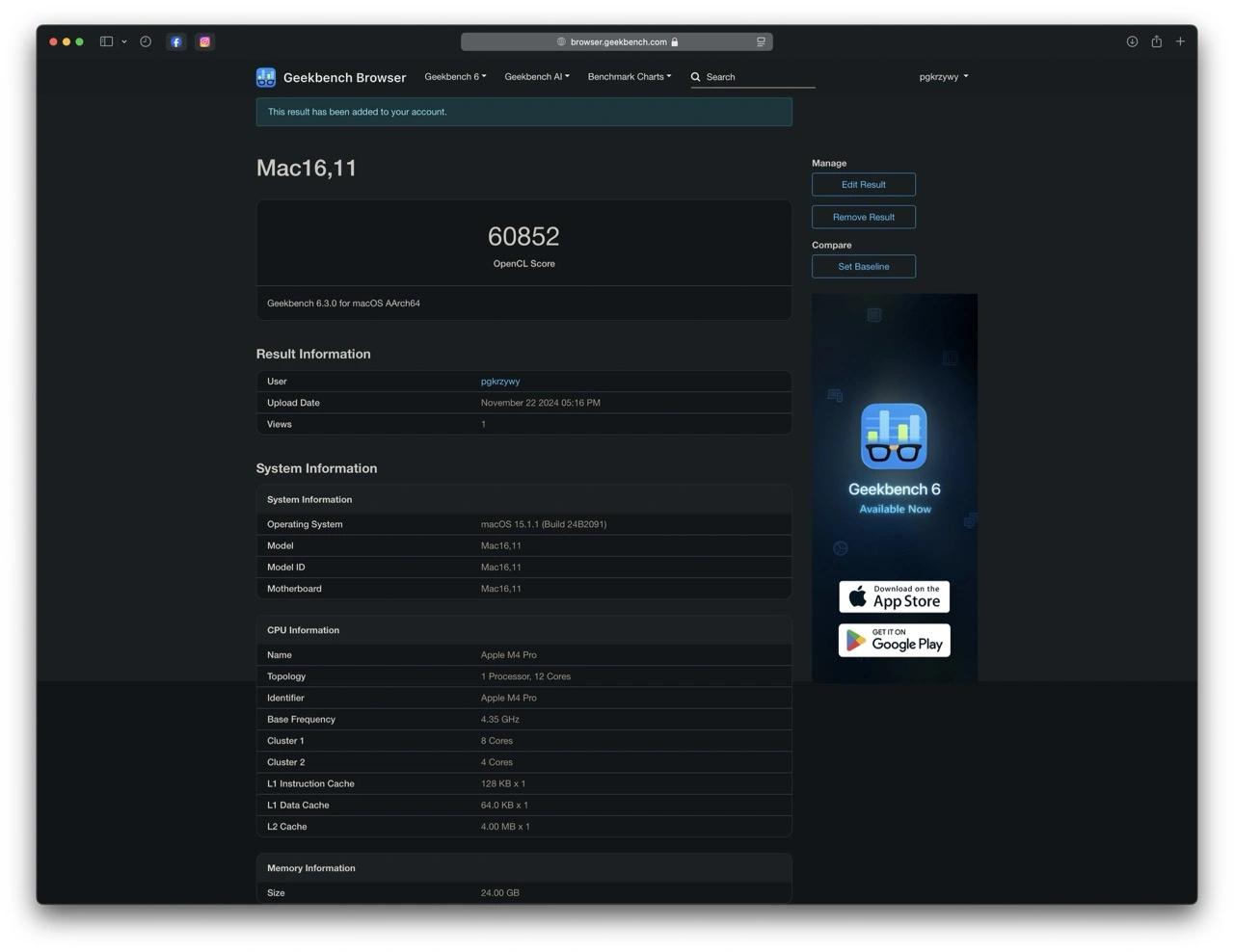Expand the Geekbench 6 menu
The width and height of the screenshot is (1234, 952).
click(455, 76)
